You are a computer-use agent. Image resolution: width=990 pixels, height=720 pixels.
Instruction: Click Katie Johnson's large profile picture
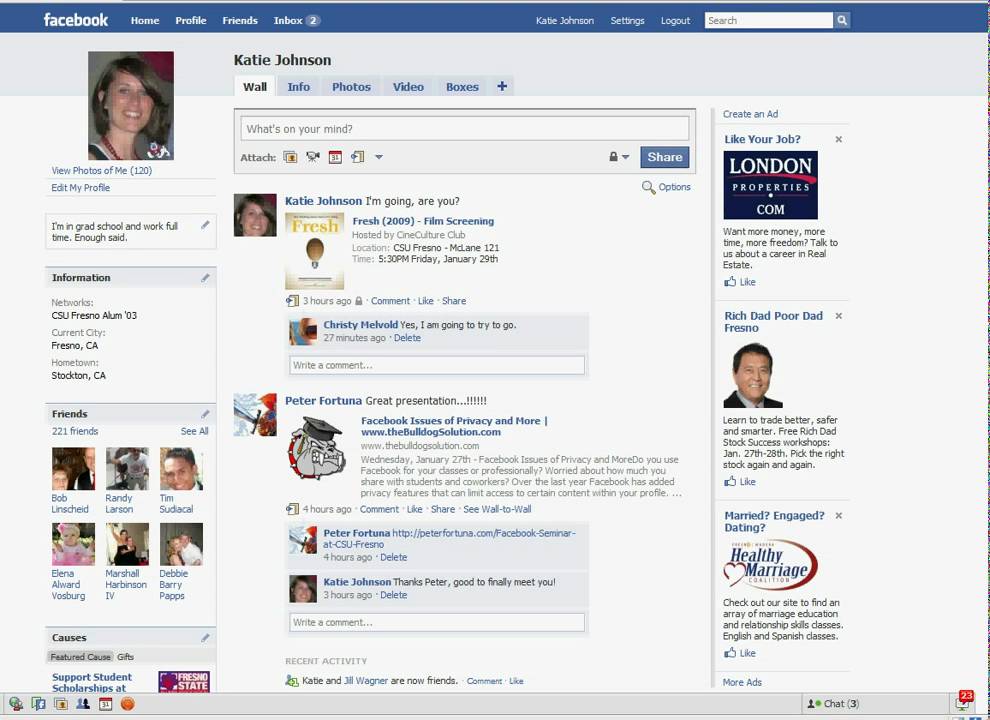point(131,105)
